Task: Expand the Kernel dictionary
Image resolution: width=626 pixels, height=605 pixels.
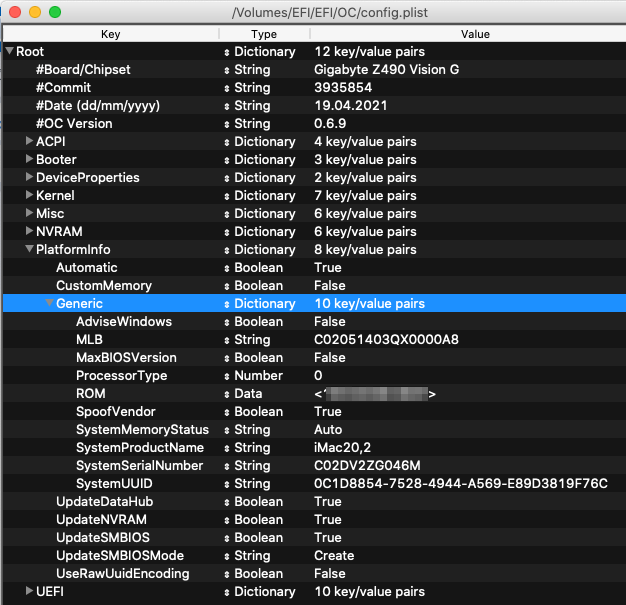Action: (x=29, y=194)
